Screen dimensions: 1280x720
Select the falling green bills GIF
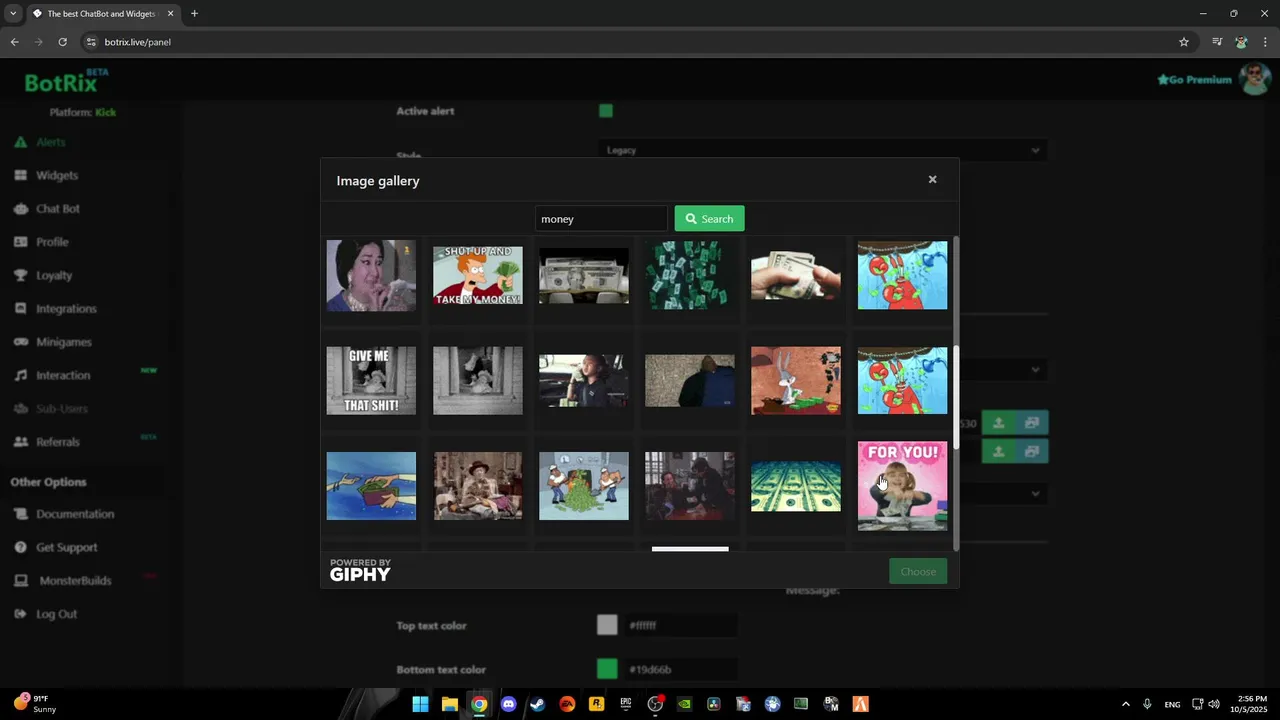pyautogui.click(x=690, y=275)
